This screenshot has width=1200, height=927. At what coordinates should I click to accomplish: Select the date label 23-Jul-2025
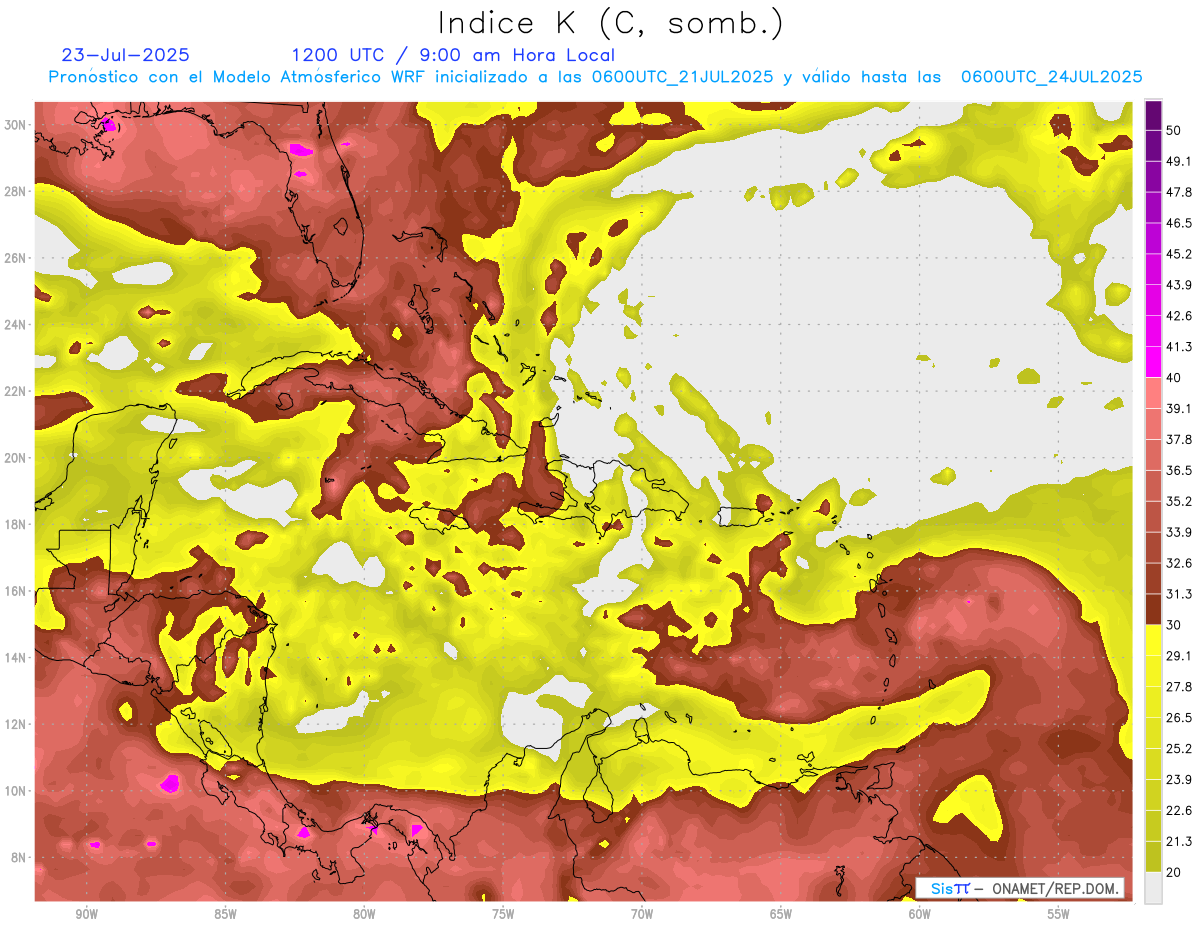coord(125,55)
